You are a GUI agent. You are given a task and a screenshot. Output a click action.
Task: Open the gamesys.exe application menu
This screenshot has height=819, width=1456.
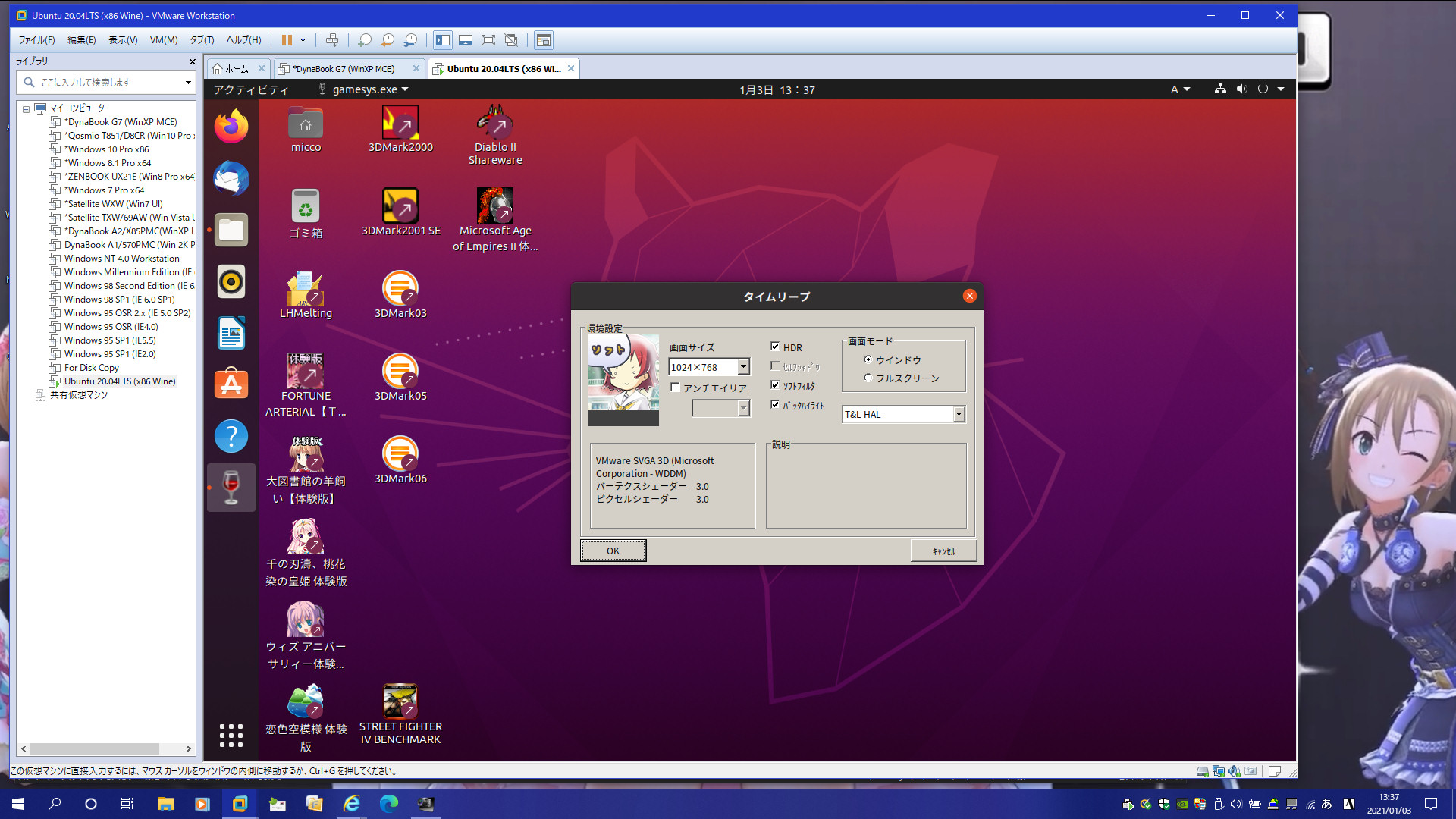(364, 89)
